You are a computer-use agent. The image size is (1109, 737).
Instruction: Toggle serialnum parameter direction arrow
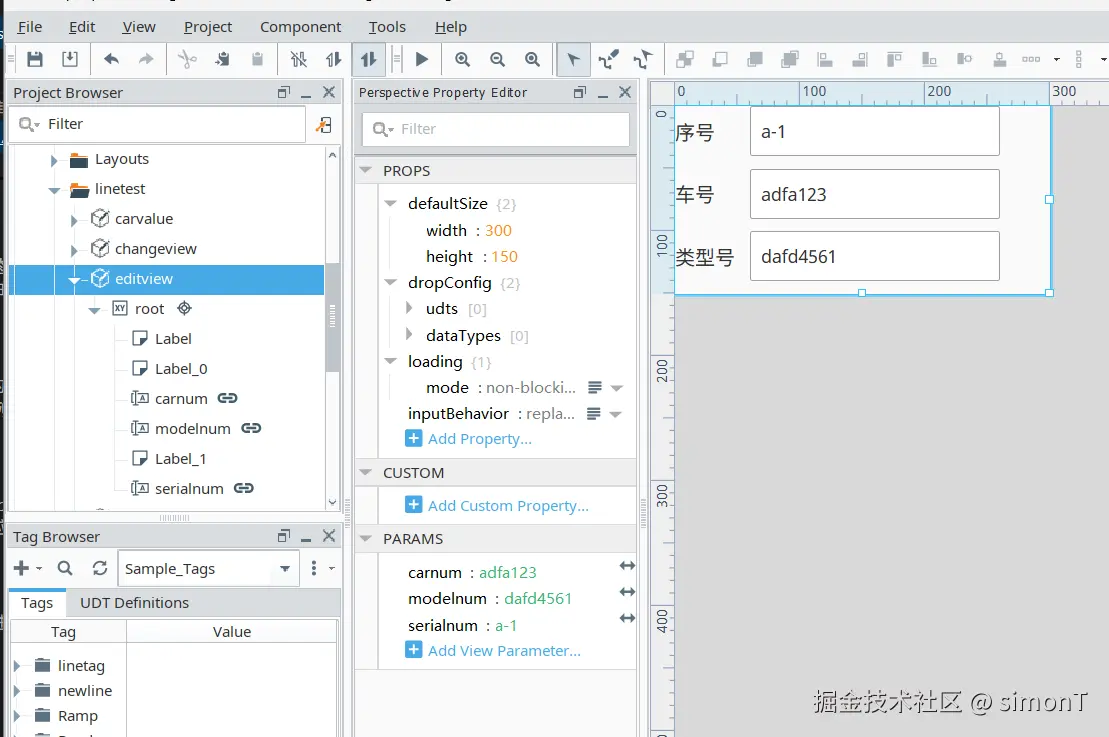click(627, 617)
